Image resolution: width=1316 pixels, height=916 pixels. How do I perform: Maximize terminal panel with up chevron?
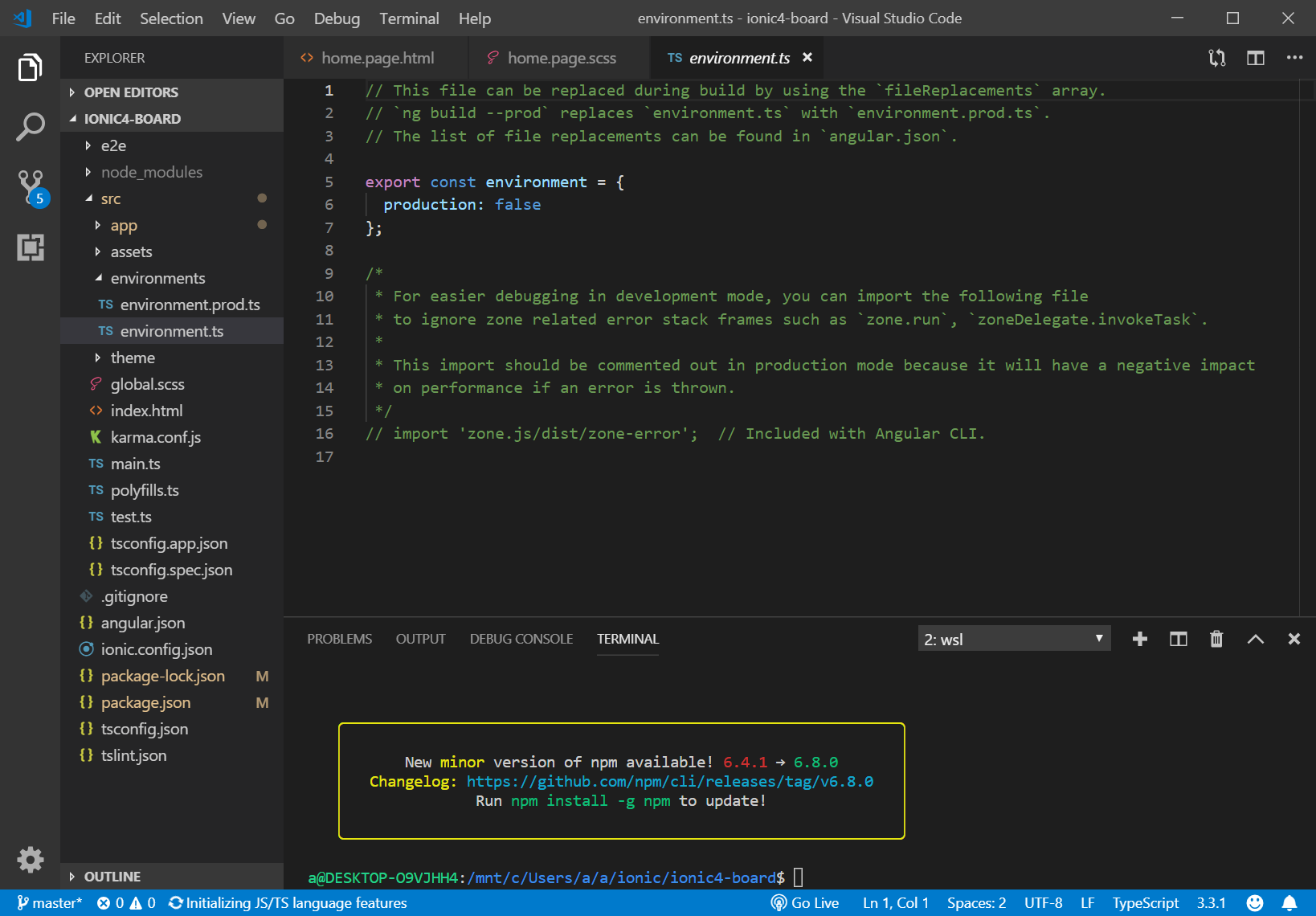(x=1255, y=639)
